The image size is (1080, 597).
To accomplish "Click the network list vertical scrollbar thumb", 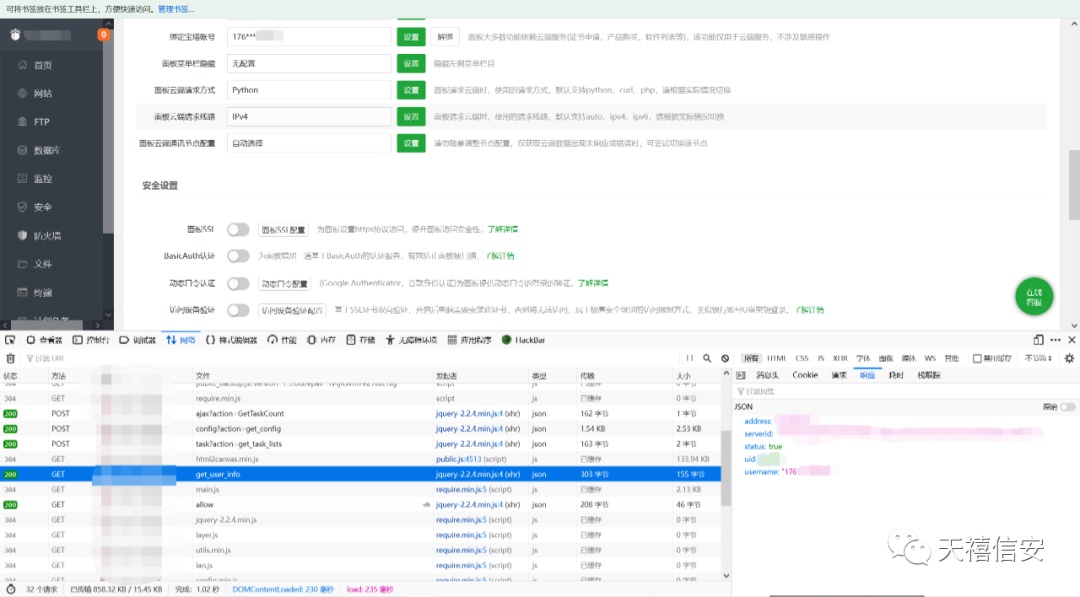I will 726,468.
